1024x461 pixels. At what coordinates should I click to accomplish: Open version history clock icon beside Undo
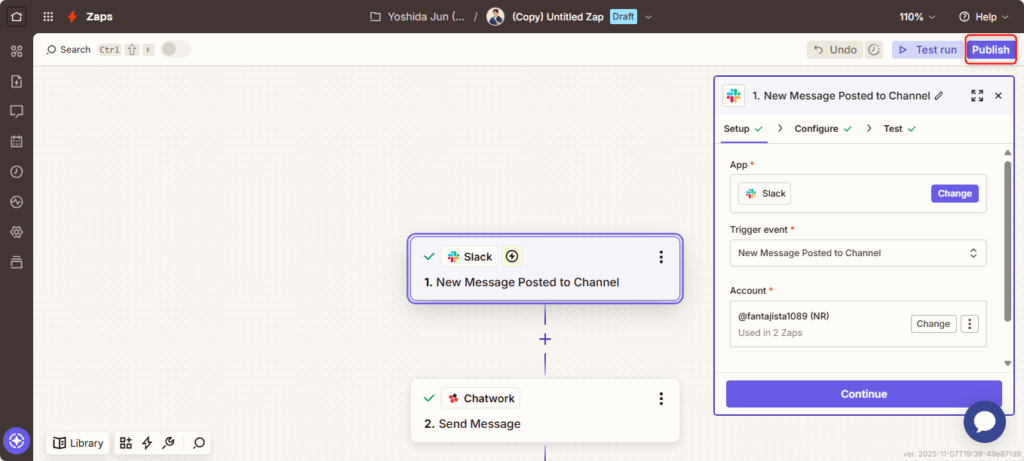[x=874, y=50]
